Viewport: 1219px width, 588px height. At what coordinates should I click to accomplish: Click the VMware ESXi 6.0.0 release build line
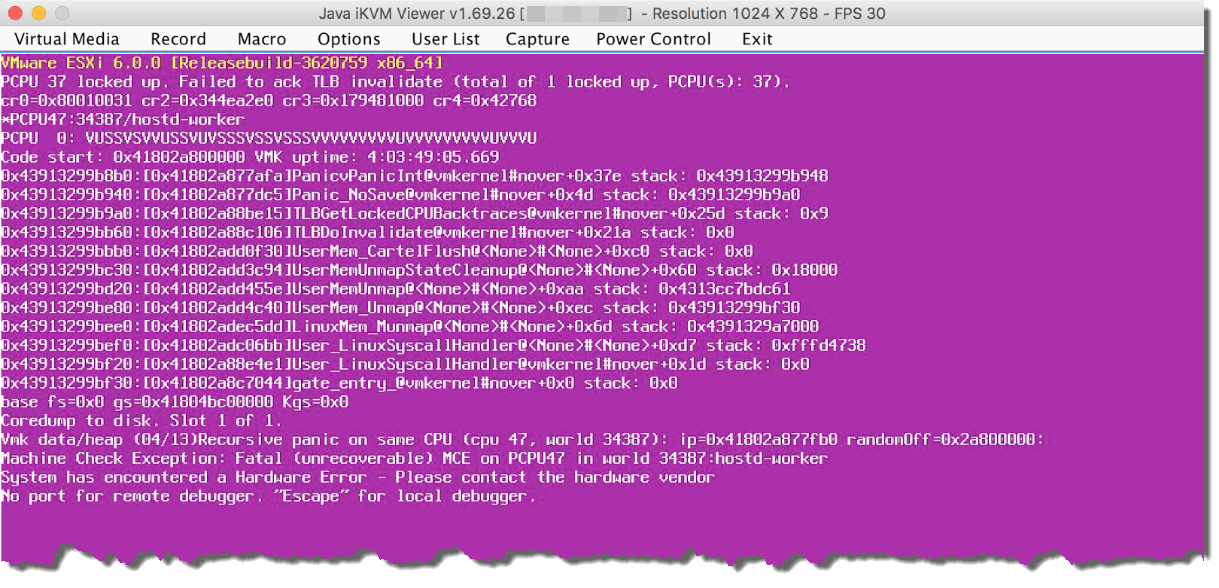coord(222,62)
